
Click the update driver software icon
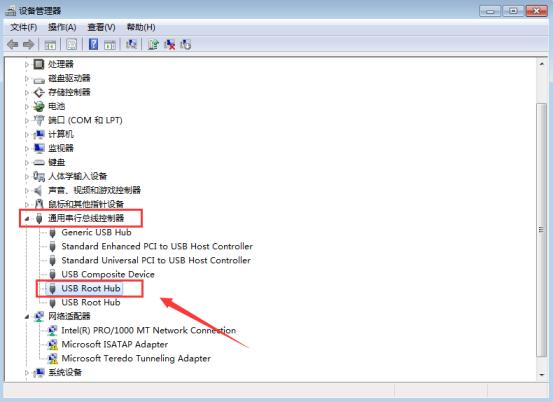coord(153,44)
